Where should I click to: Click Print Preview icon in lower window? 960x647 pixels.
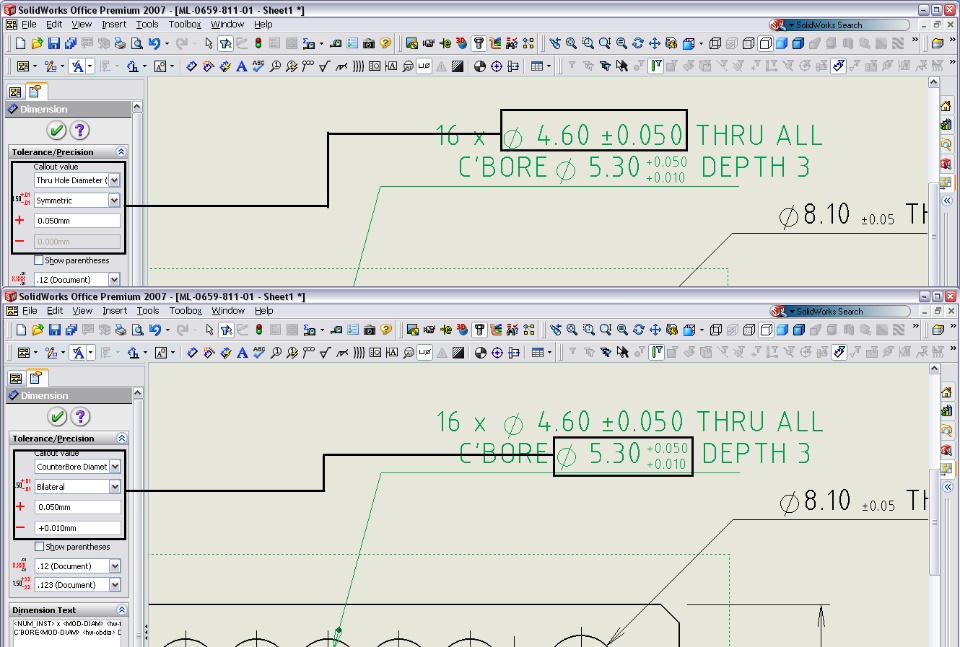point(137,330)
